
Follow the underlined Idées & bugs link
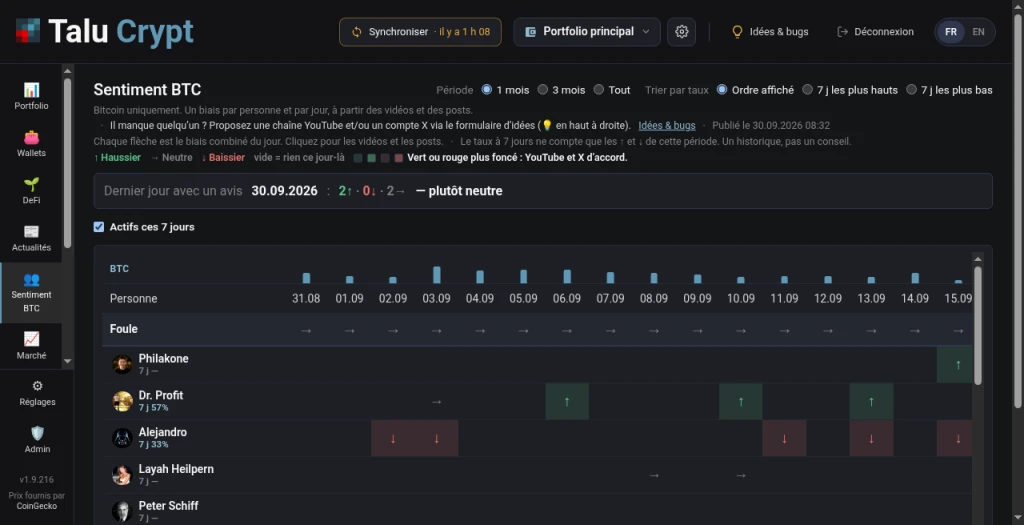click(x=667, y=125)
